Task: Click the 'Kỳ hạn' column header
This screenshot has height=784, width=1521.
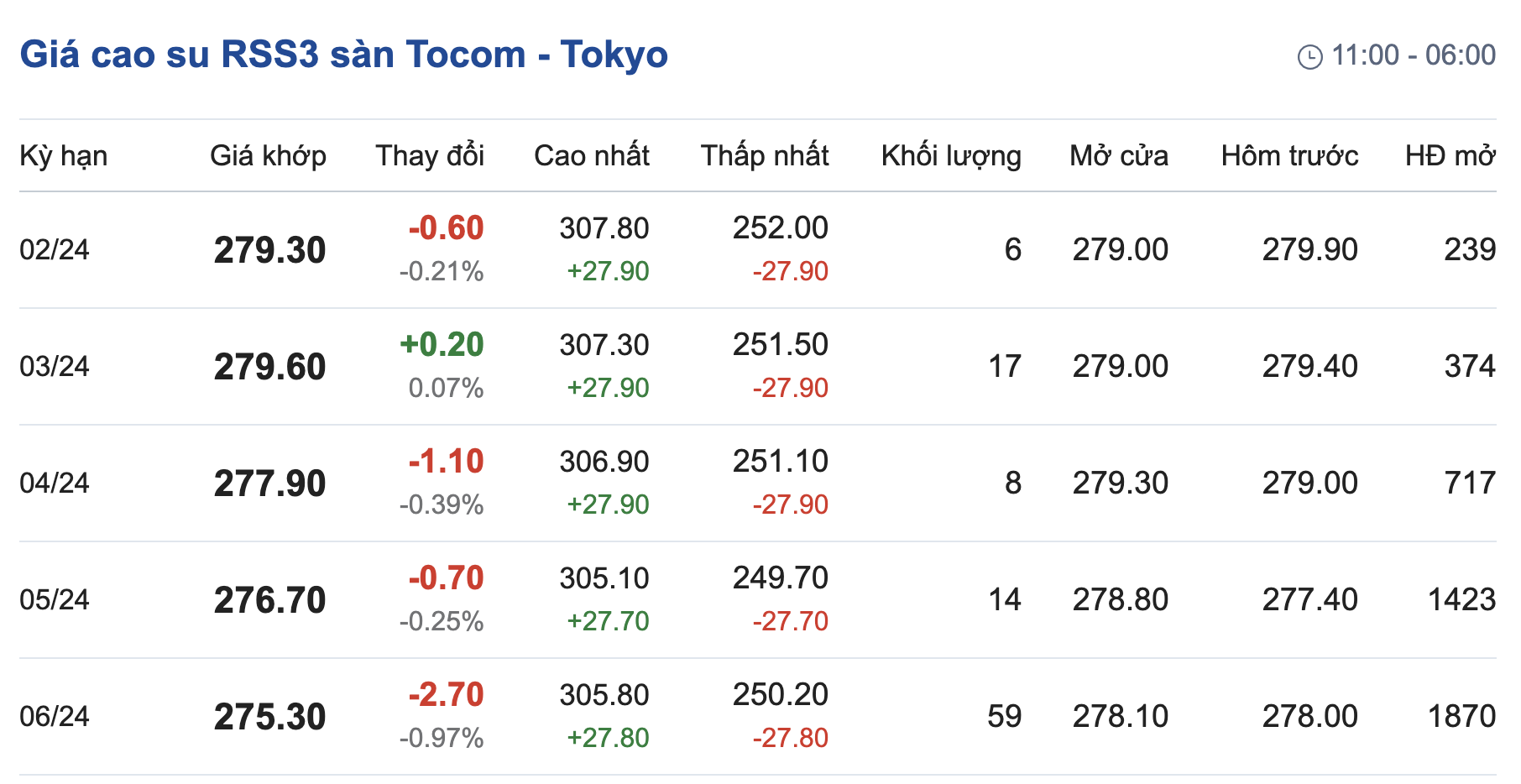Action: [x=64, y=156]
